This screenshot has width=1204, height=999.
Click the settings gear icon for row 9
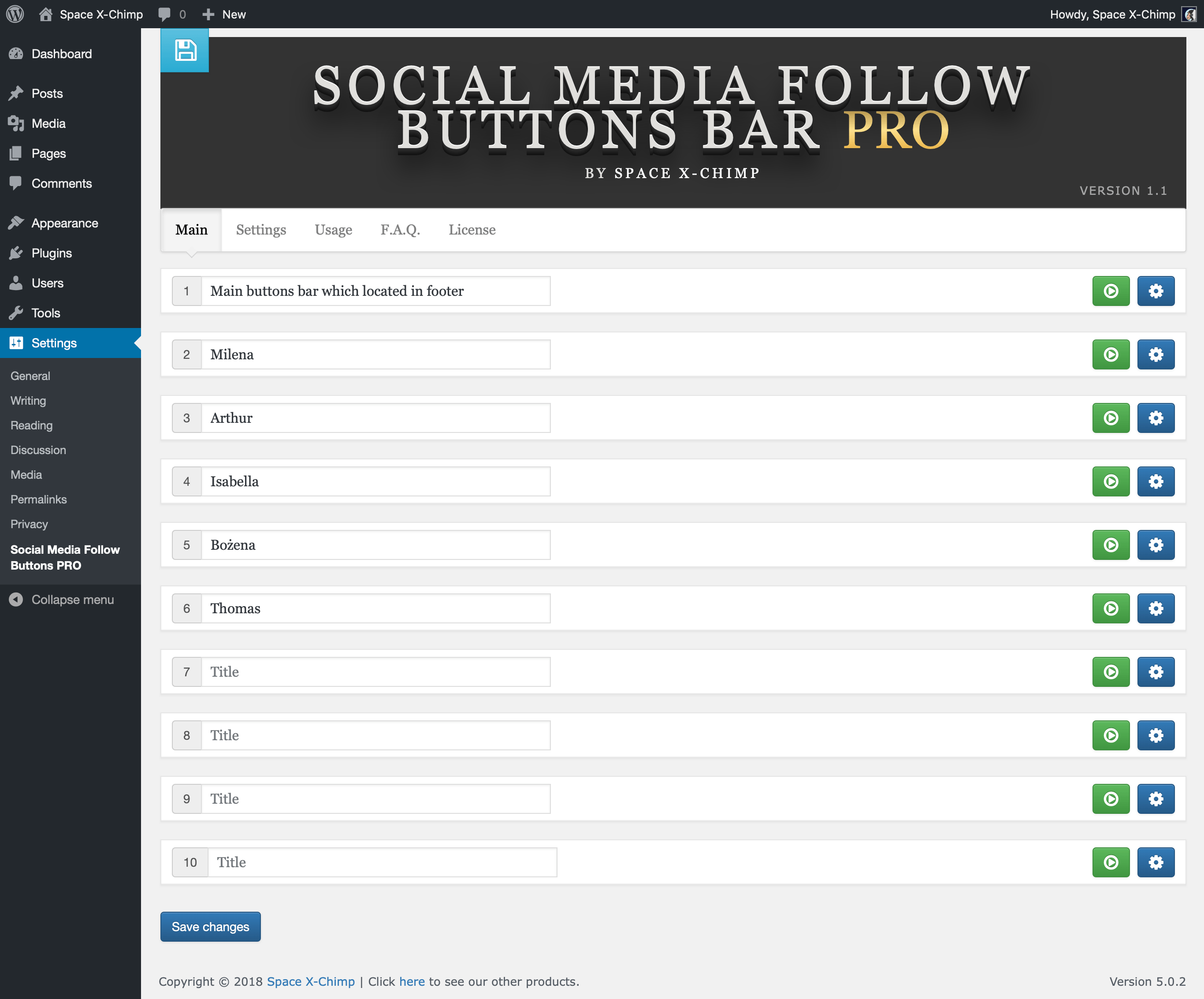[x=1156, y=798]
